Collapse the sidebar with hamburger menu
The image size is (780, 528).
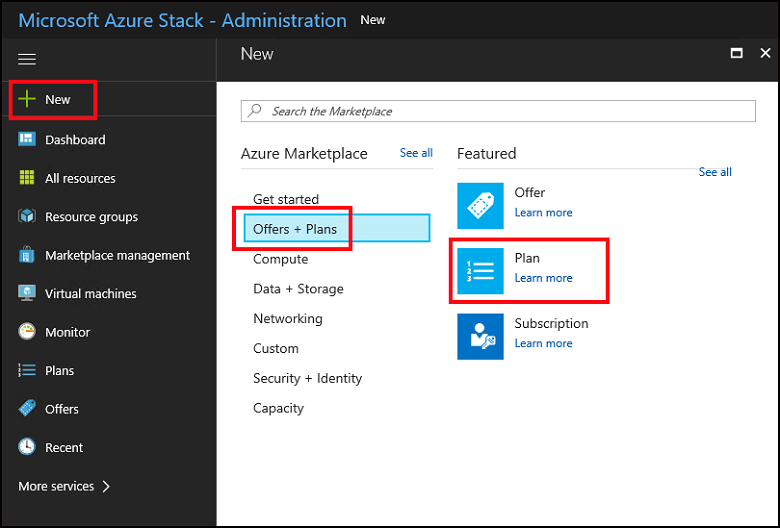pos(27,60)
